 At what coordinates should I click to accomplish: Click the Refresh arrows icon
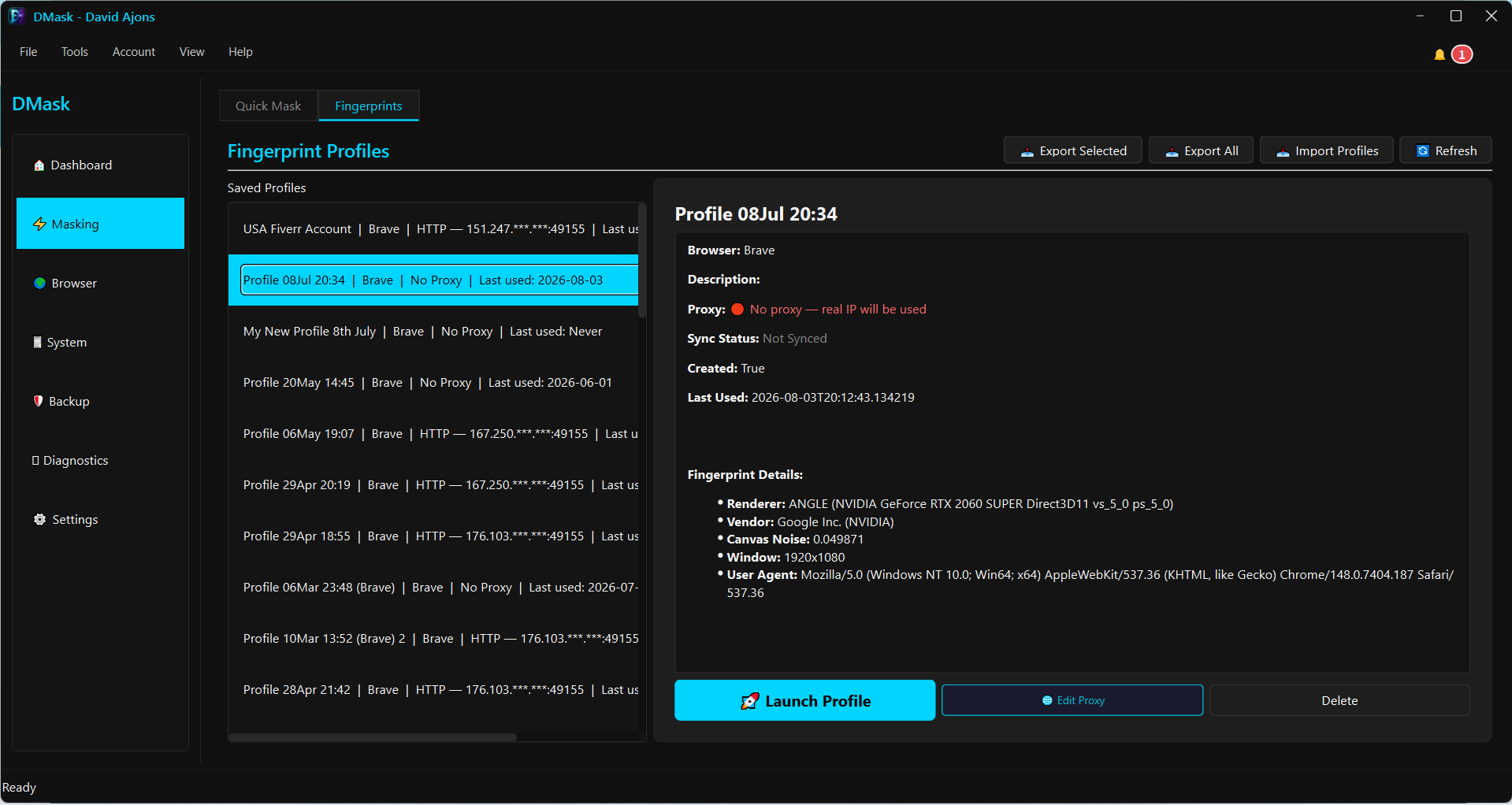point(1423,151)
